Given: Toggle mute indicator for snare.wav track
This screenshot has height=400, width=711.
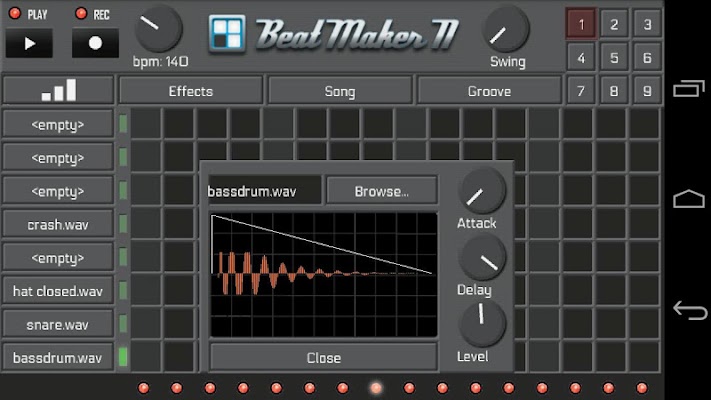Looking at the screenshot, I should (x=123, y=324).
